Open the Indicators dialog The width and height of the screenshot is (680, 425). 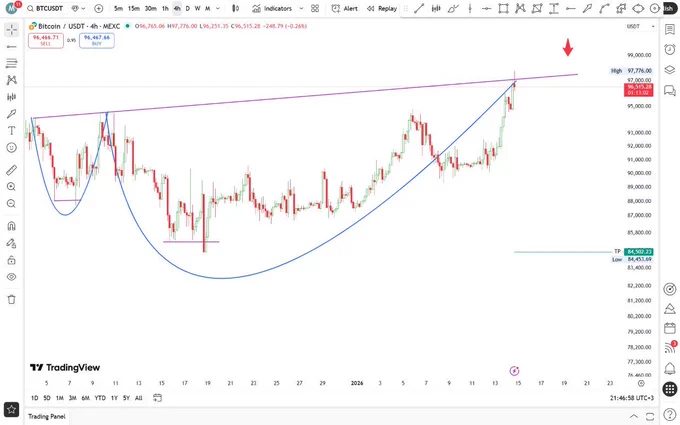[272, 8]
